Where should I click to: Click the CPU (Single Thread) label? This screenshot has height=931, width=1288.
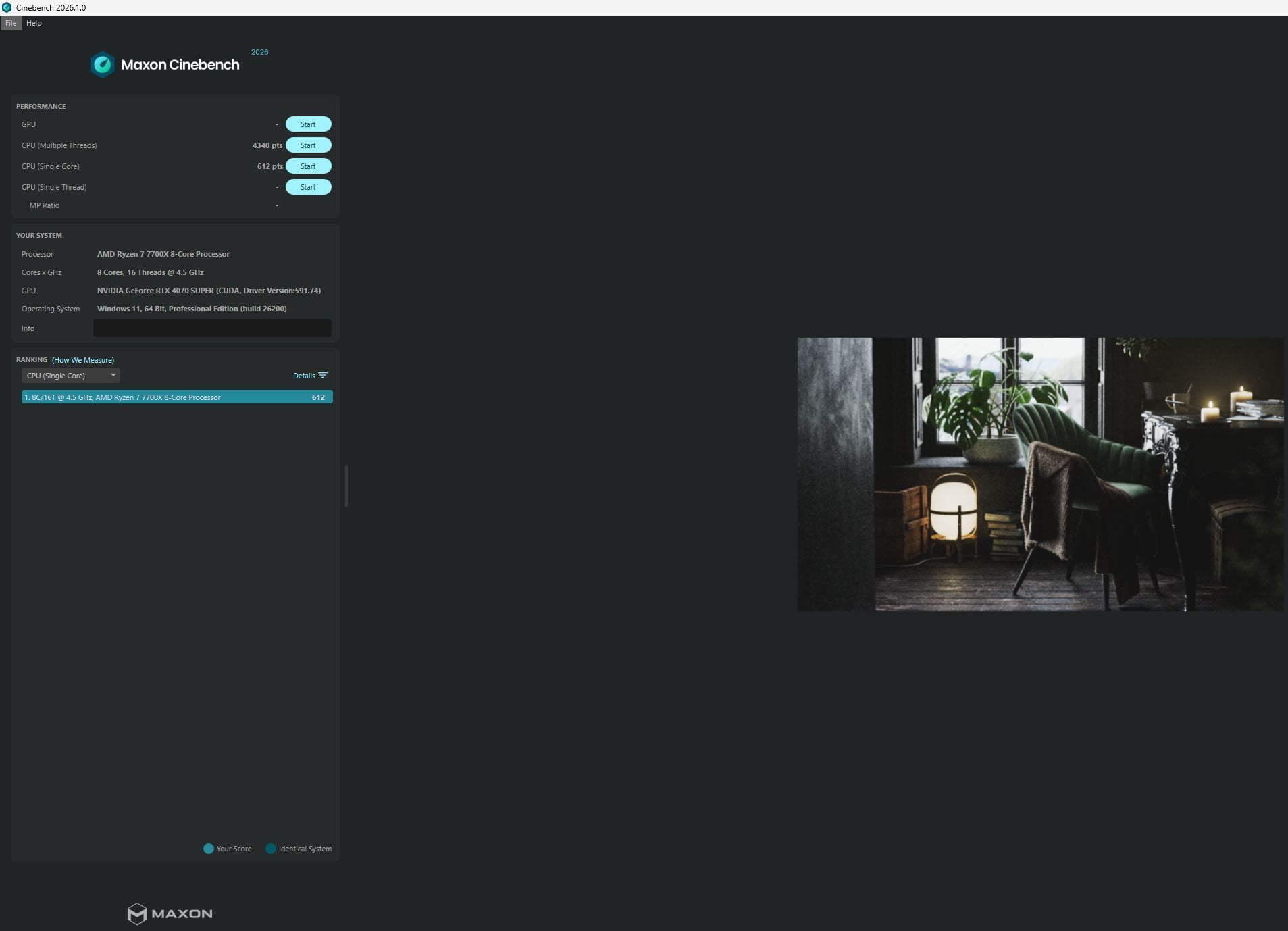(54, 187)
